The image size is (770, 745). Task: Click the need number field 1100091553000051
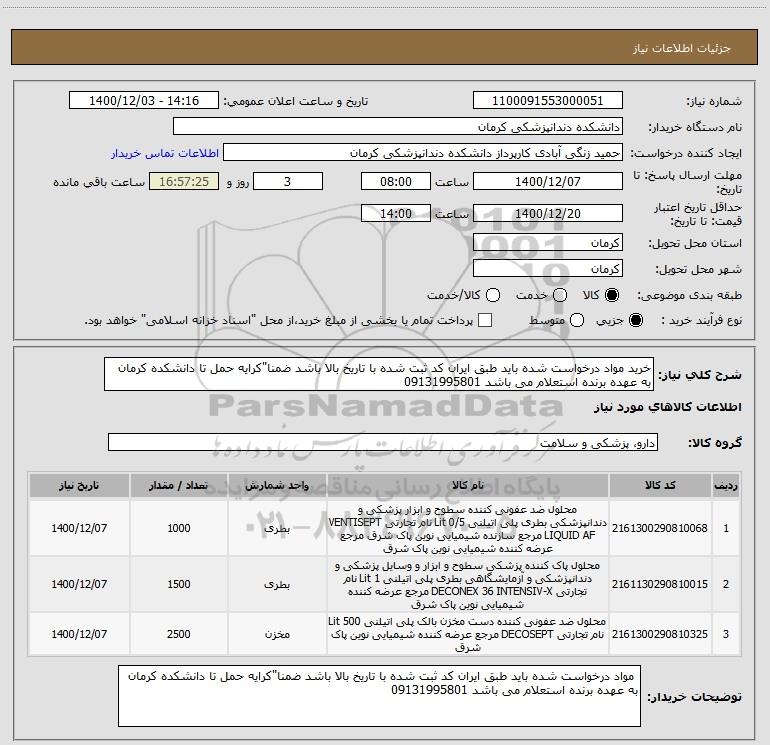[x=548, y=100]
